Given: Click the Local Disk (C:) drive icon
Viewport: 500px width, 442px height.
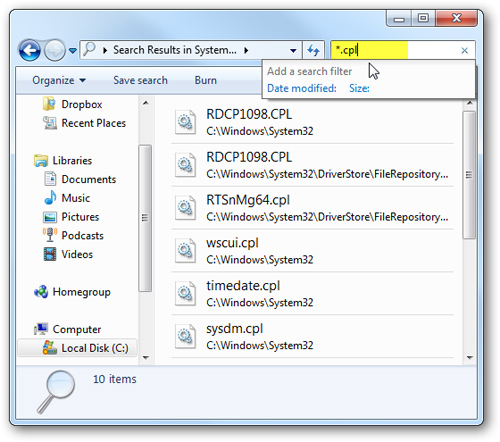Looking at the screenshot, I should pyautogui.click(x=50, y=348).
